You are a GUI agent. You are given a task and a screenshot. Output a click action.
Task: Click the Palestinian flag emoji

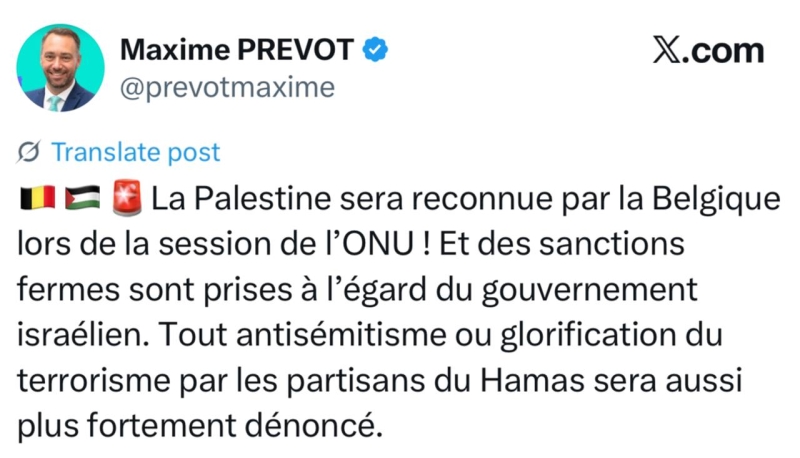(x=79, y=198)
